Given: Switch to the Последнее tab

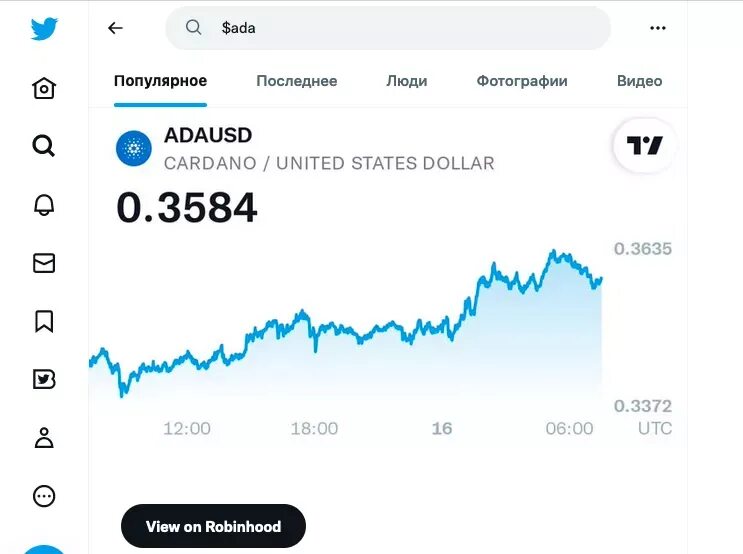Looking at the screenshot, I should [297, 81].
